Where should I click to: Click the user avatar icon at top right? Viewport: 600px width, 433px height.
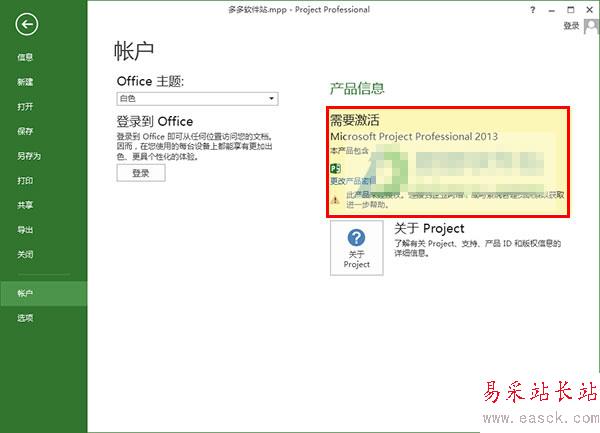click(x=591, y=27)
